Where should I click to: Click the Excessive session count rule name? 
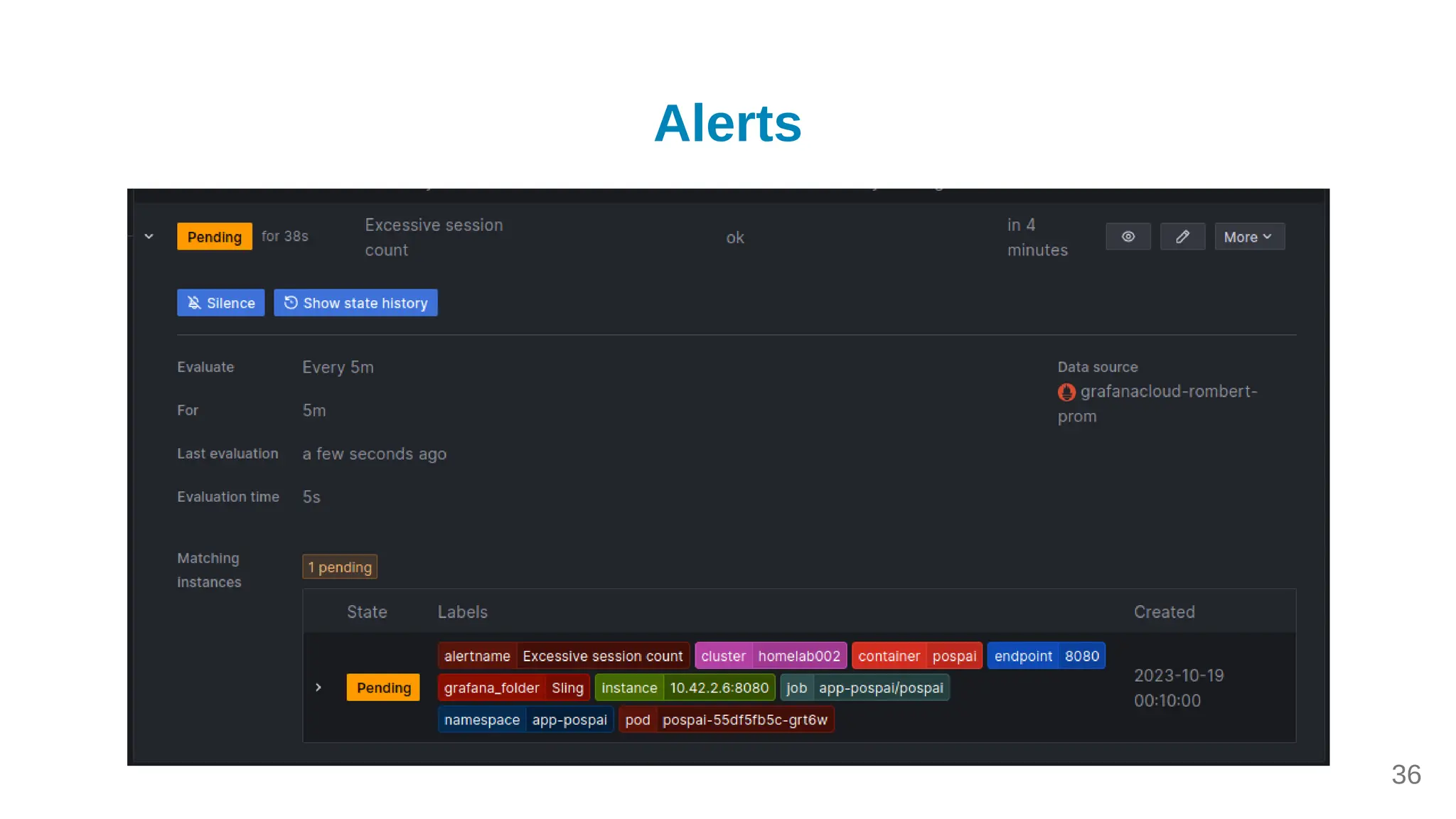(434, 237)
